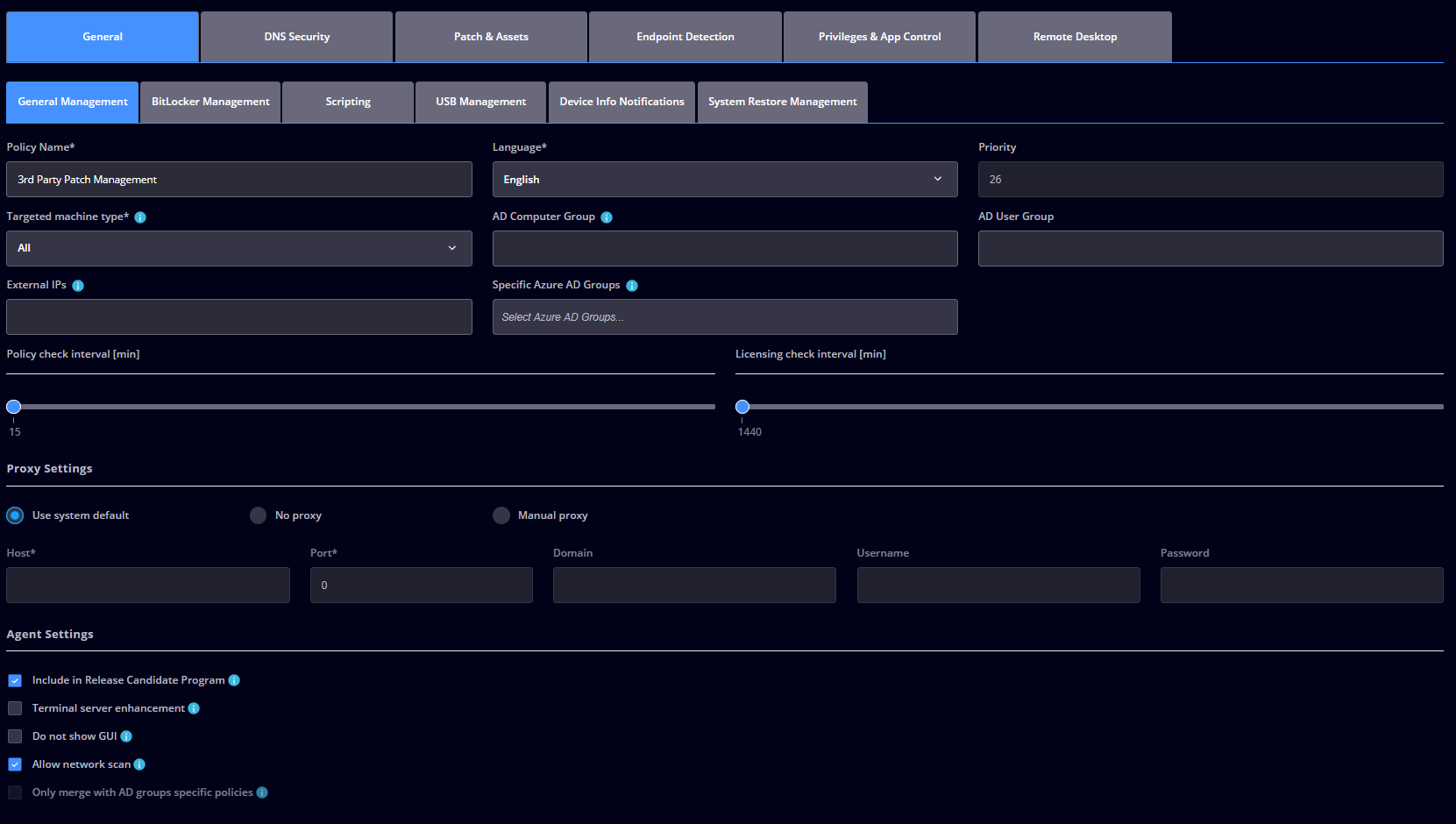Tick Only merge with AD groups specific policies
1456x824 pixels.
point(15,792)
